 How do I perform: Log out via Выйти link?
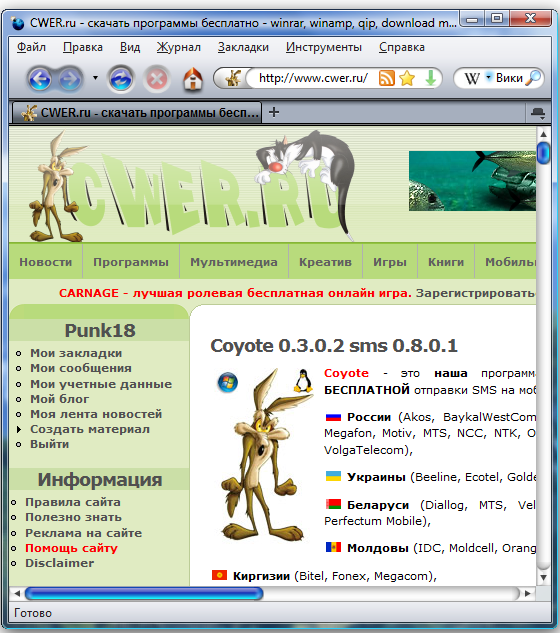[x=49, y=444]
